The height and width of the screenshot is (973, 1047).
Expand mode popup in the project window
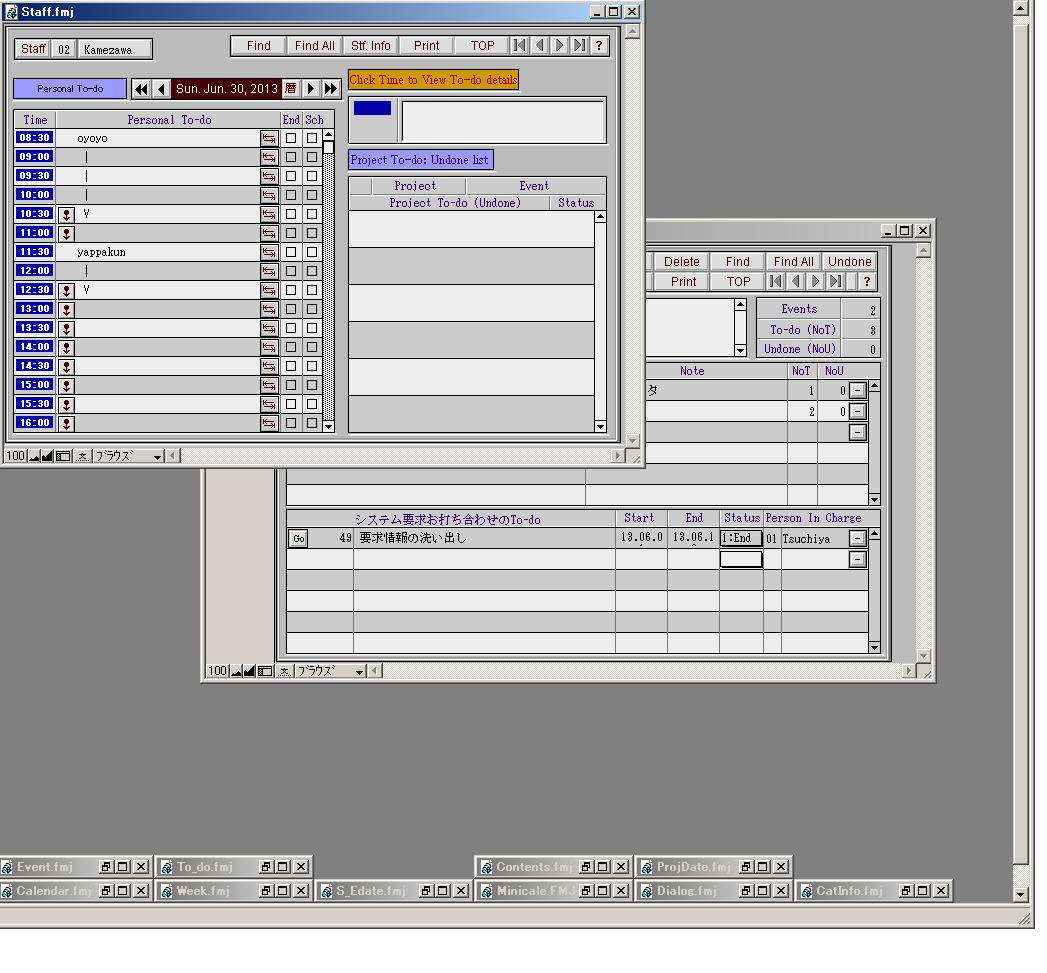(330, 671)
